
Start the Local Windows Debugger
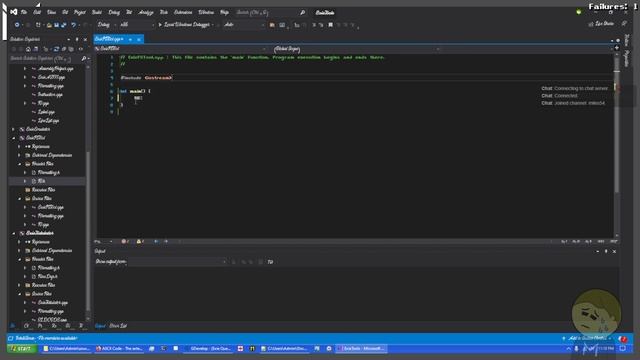point(186,25)
